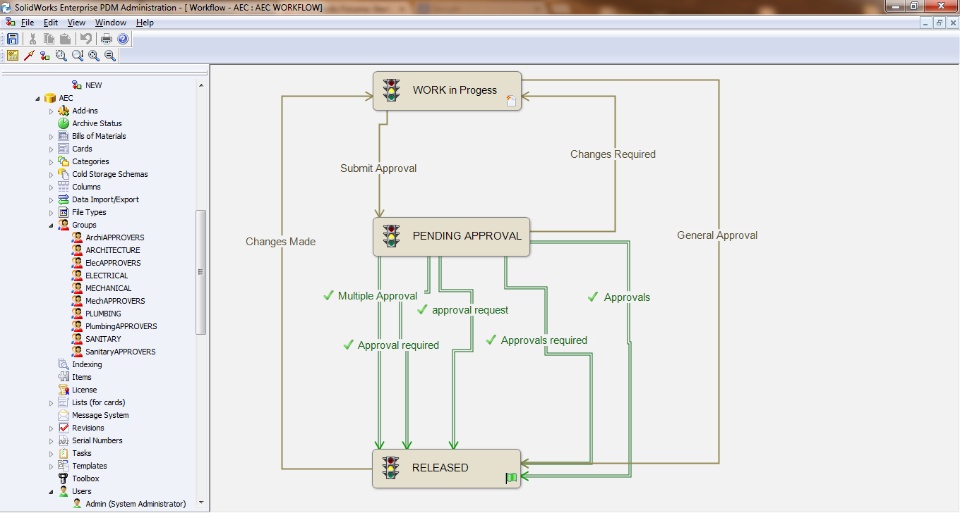Expand the Cards node
Image resolution: width=960 pixels, height=513 pixels.
click(x=51, y=149)
